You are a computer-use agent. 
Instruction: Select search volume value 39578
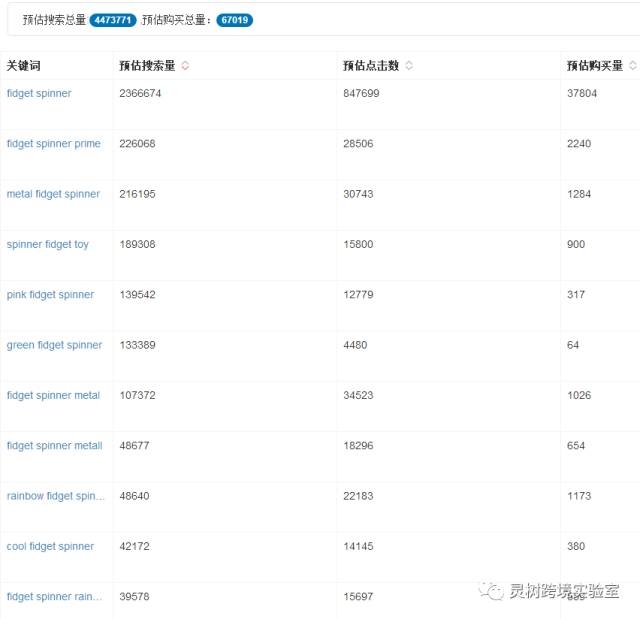pos(134,597)
